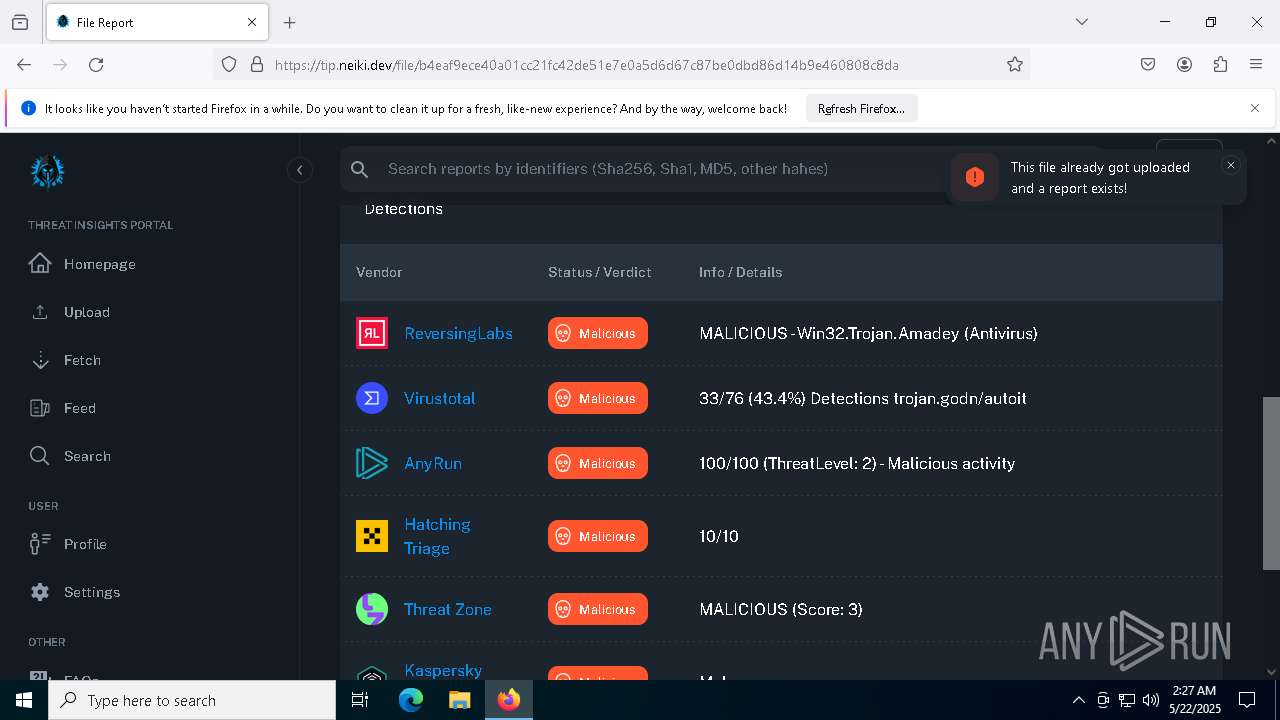Click the taskbar search box
Viewport: 1280px width, 720px height.
pos(192,700)
